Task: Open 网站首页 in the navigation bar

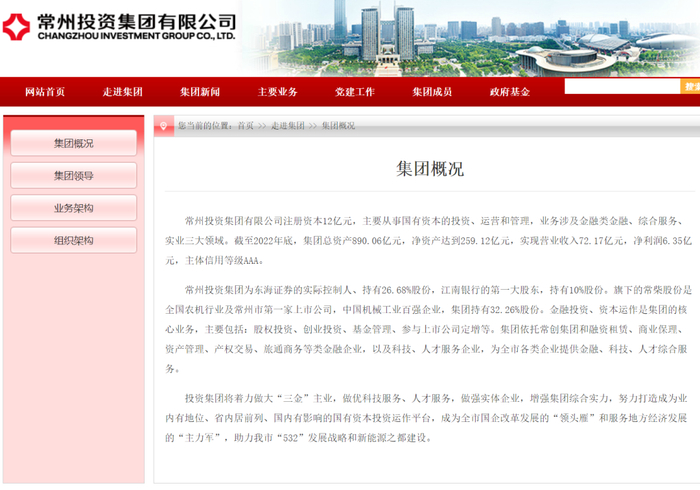Action: [45, 92]
